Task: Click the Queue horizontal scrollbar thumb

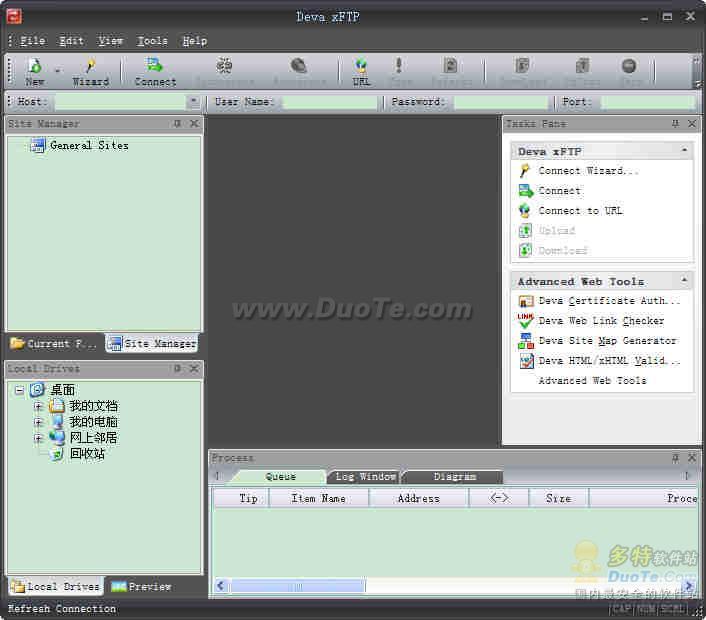Action: click(x=297, y=586)
